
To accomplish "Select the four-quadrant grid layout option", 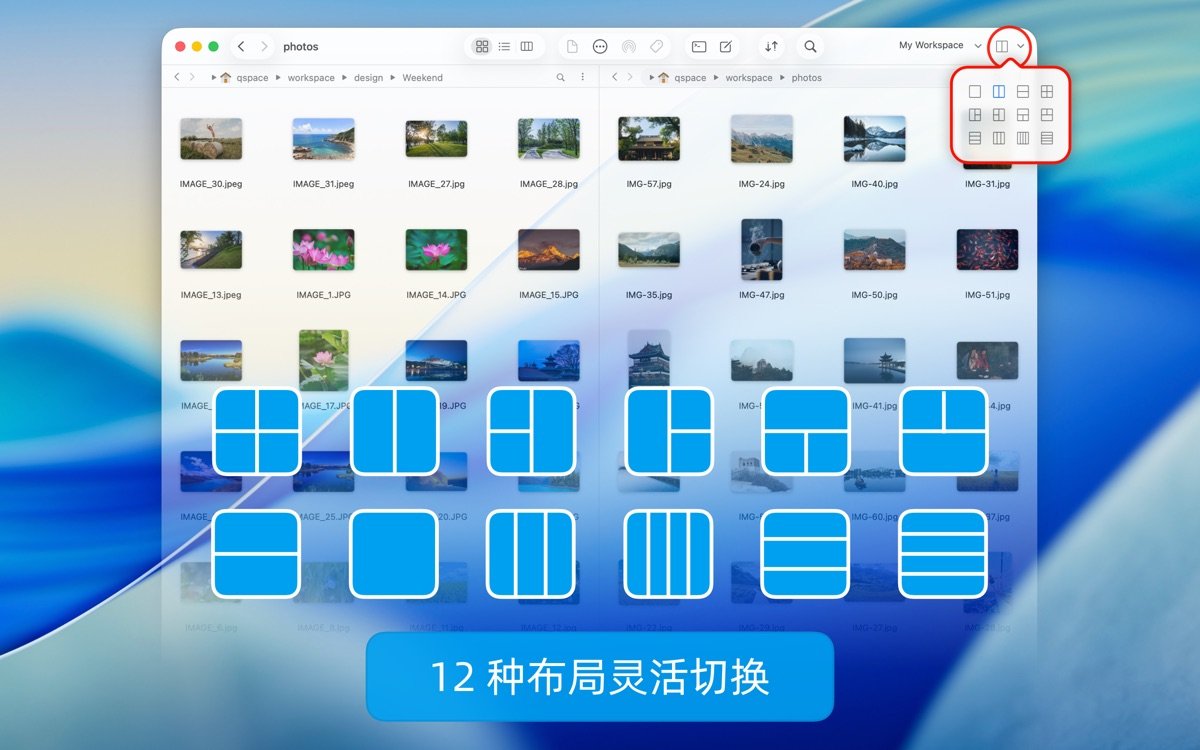I will point(1047,90).
